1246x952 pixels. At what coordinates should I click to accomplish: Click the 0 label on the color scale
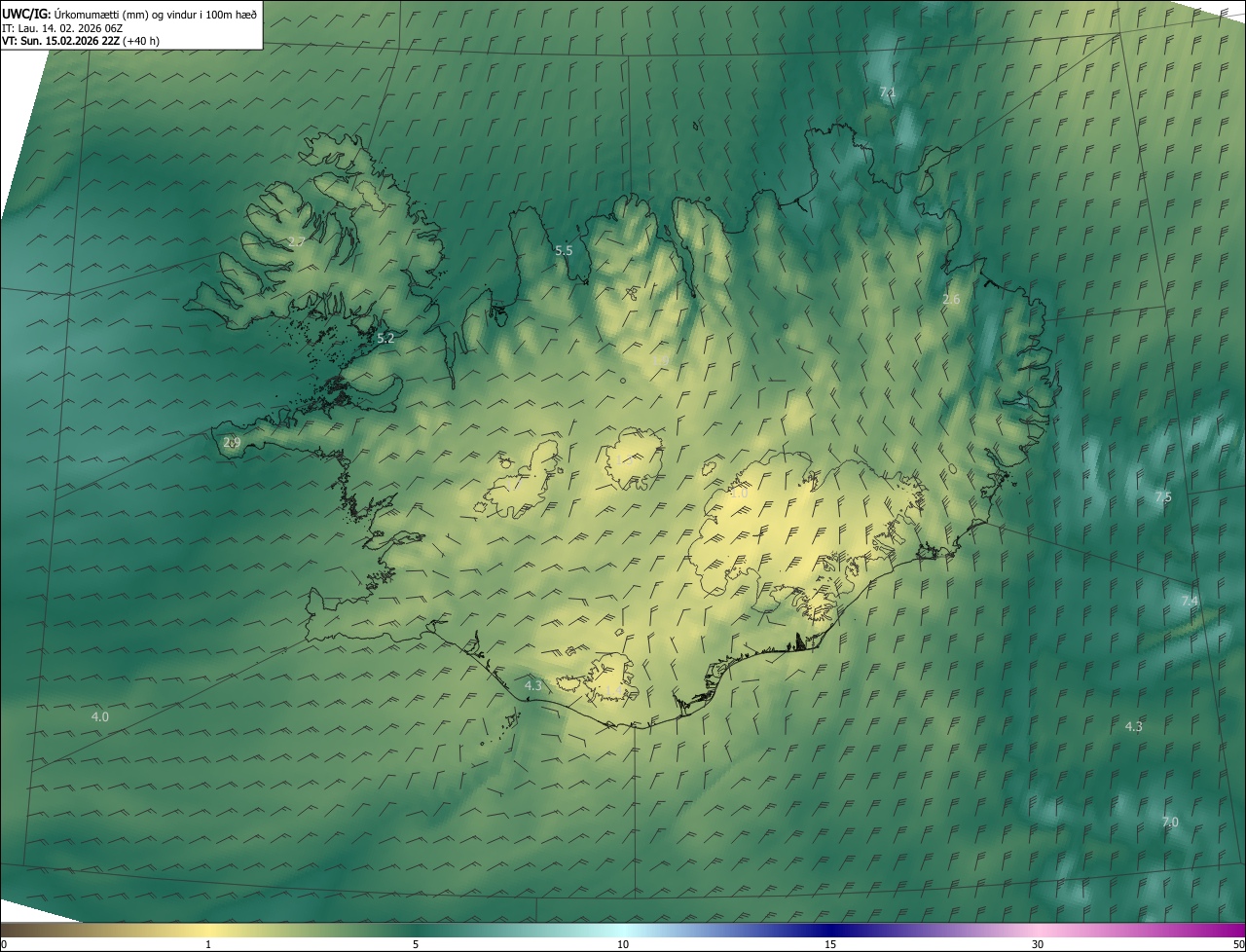tap(4, 944)
